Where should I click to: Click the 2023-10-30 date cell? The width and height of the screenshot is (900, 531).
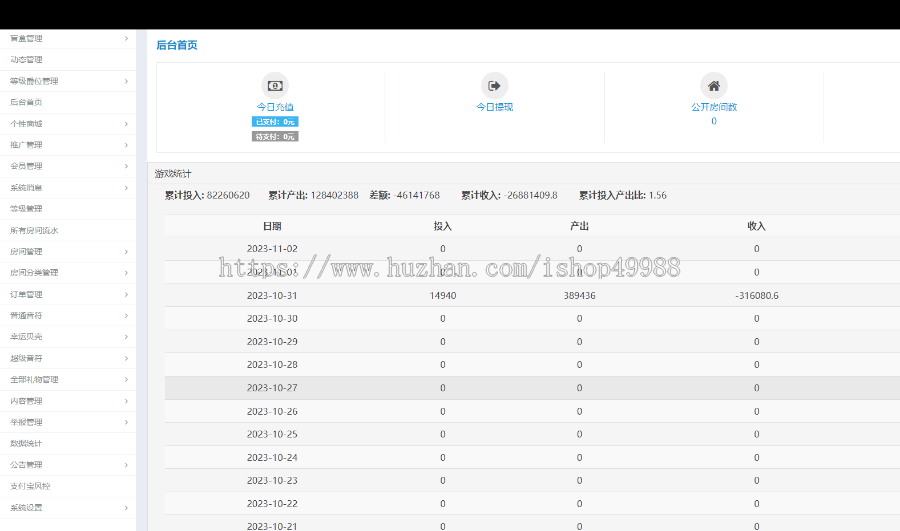[272, 319]
